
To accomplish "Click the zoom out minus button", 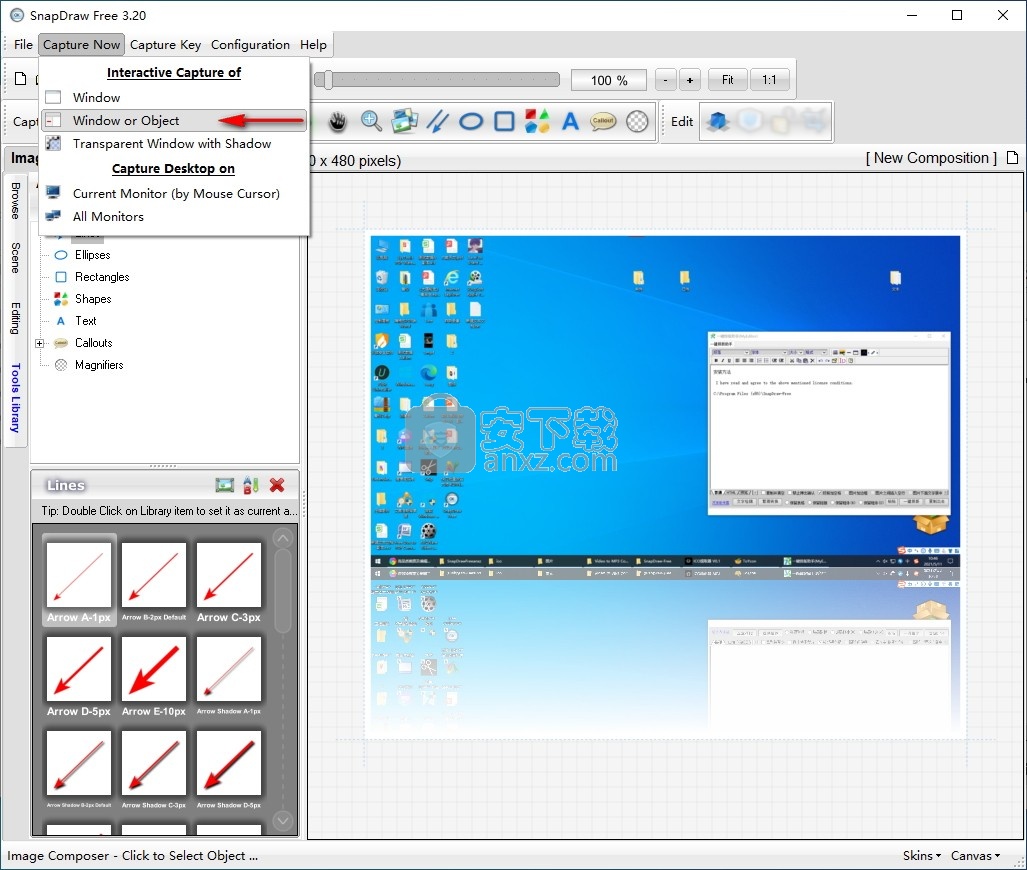I will coord(665,80).
